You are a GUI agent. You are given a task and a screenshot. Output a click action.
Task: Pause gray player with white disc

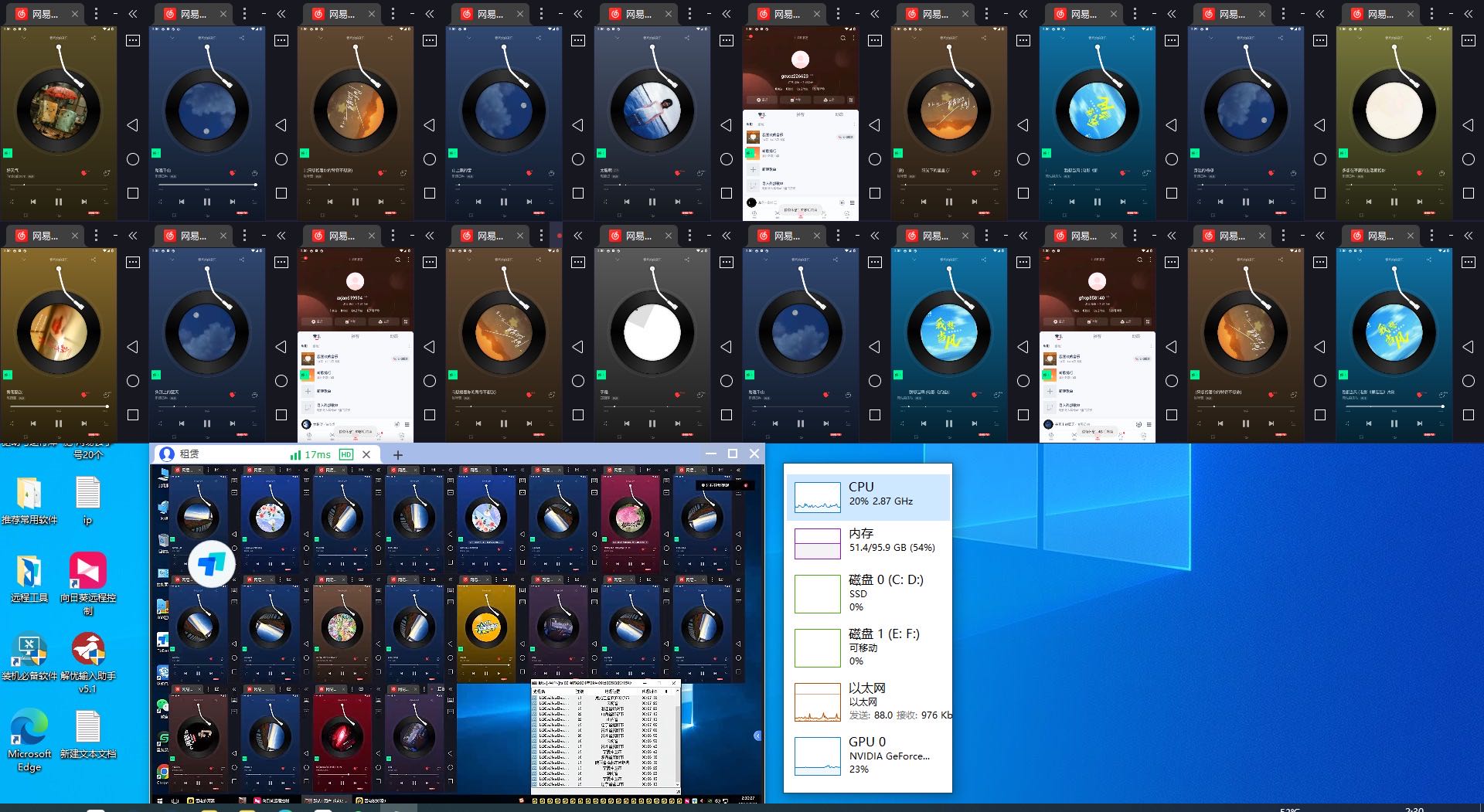652,423
